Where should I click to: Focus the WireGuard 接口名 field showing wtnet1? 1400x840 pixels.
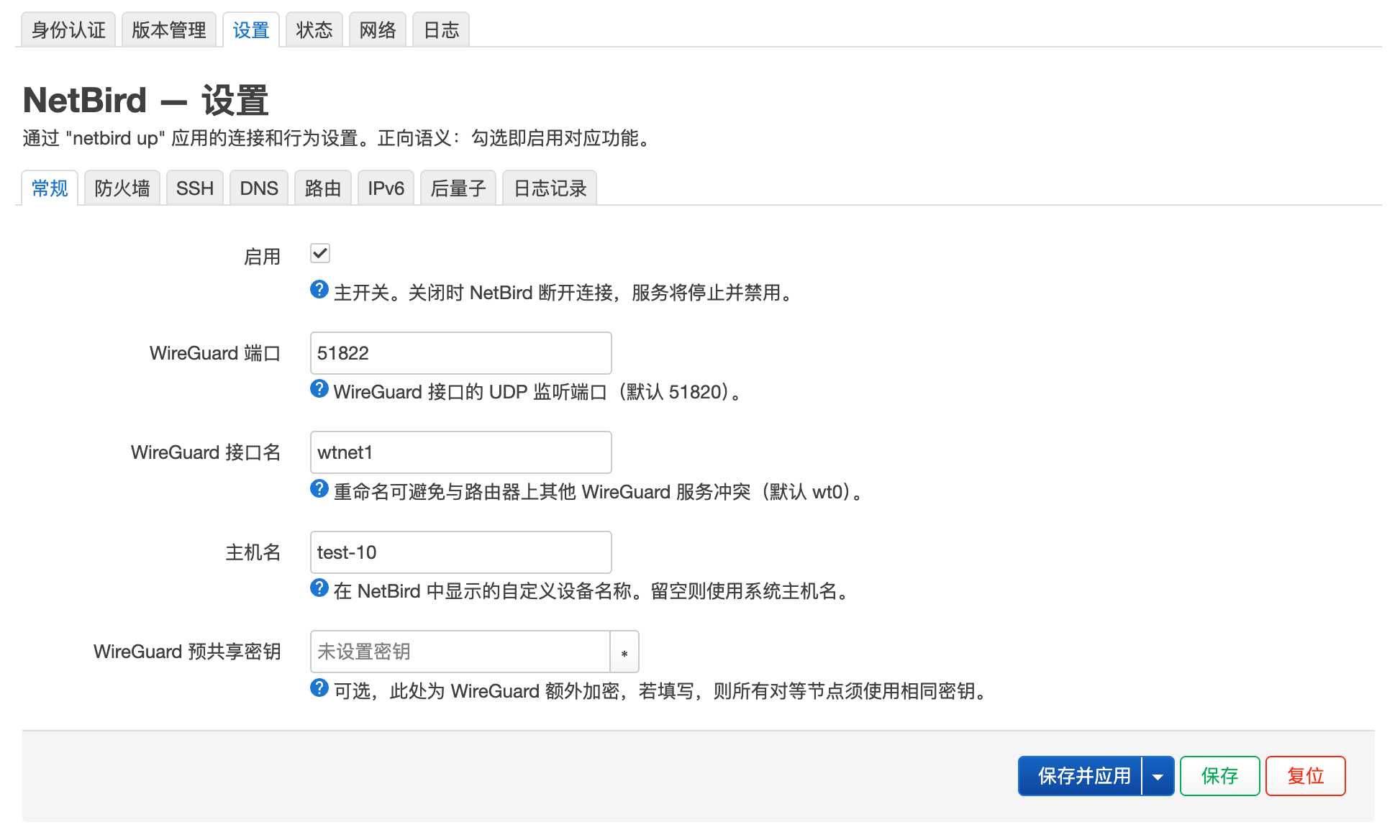pos(461,452)
